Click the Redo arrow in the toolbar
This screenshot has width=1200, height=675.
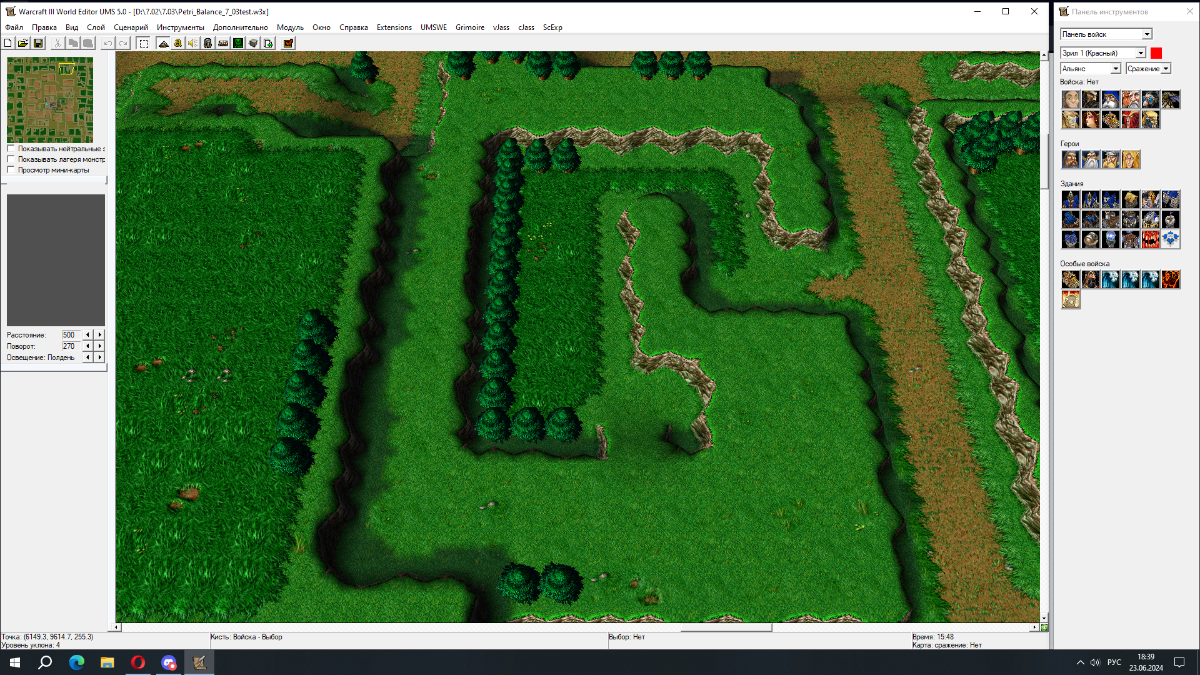(x=123, y=43)
